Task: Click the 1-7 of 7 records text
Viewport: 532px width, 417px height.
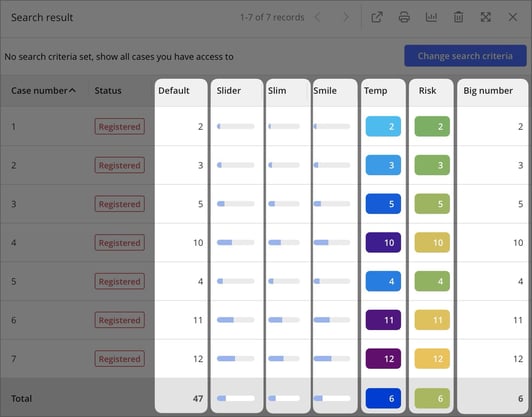Action: pyautogui.click(x=272, y=17)
